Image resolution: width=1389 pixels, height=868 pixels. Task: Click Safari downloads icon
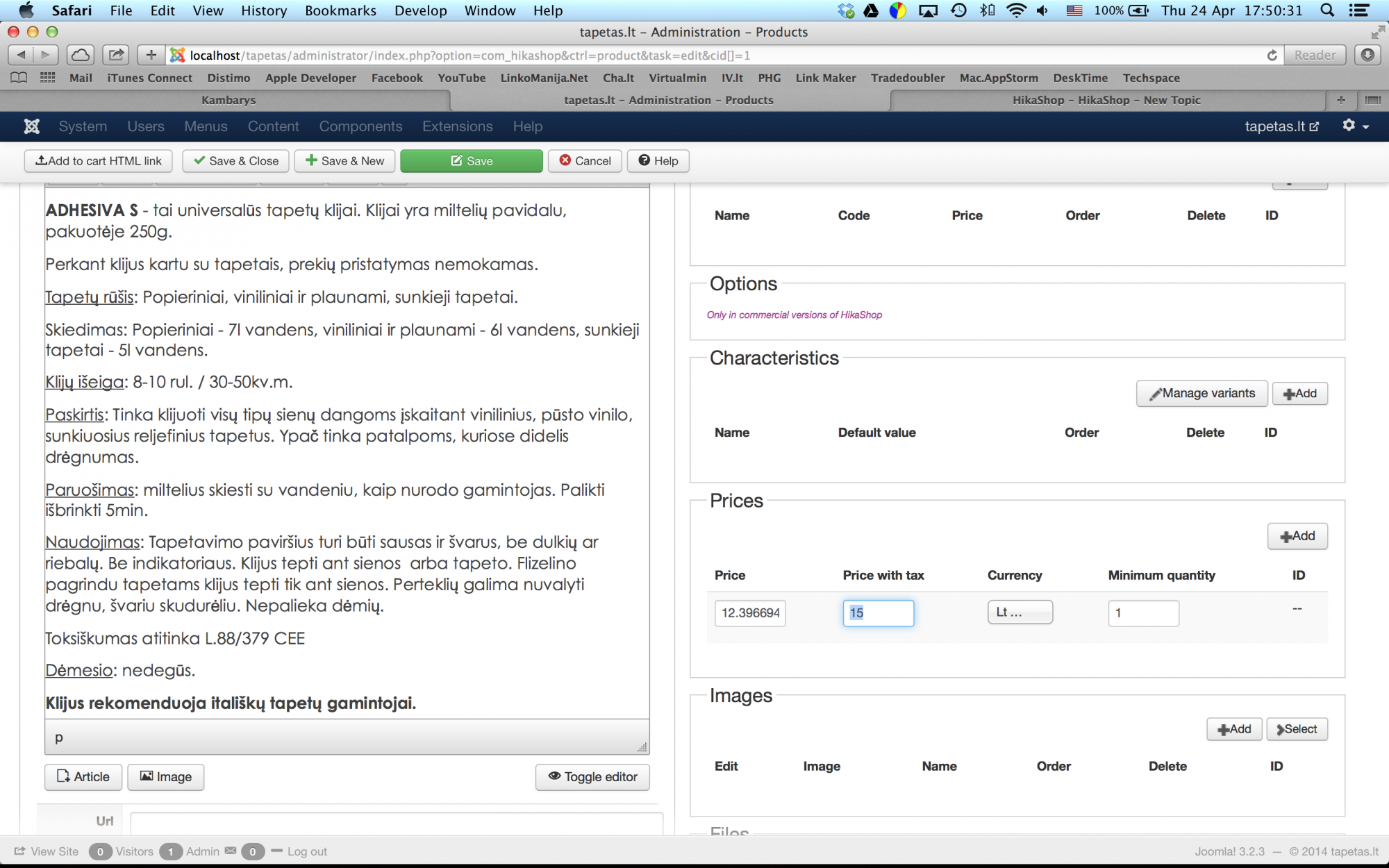point(1367,55)
